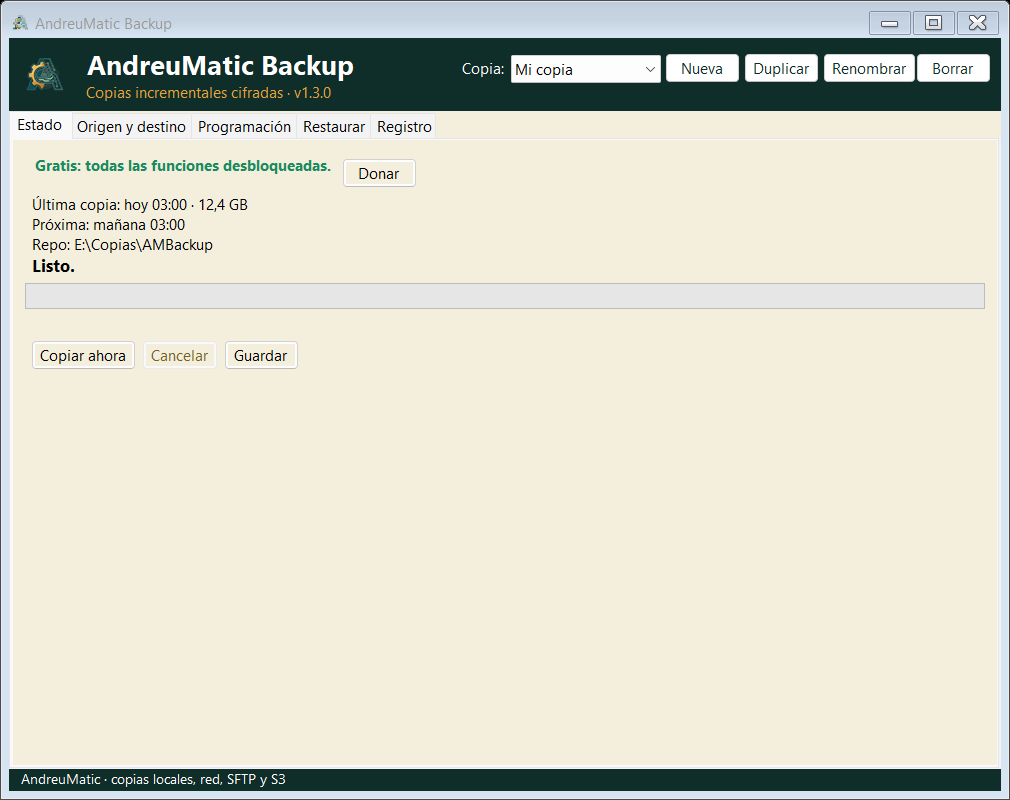Viewport: 1010px width, 800px height.
Task: Minimize the AndreuMatic Backup window
Action: [890, 23]
